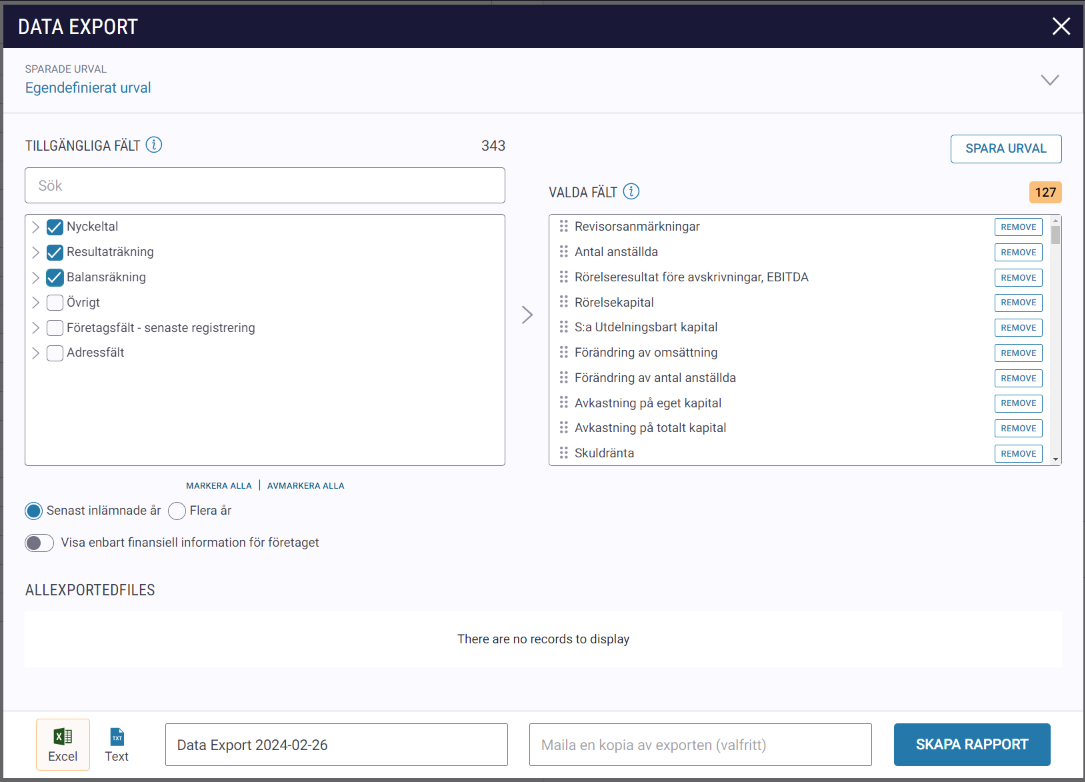Check the Övrigt checkbox
Viewport: 1085px width, 782px height.
(55, 302)
